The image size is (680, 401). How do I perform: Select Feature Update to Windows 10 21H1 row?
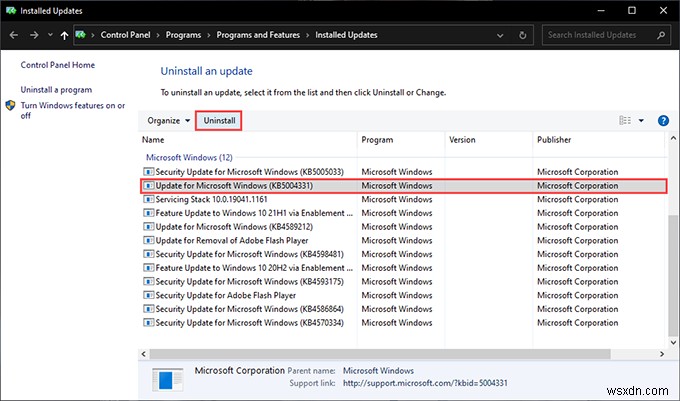pyautogui.click(x=403, y=213)
